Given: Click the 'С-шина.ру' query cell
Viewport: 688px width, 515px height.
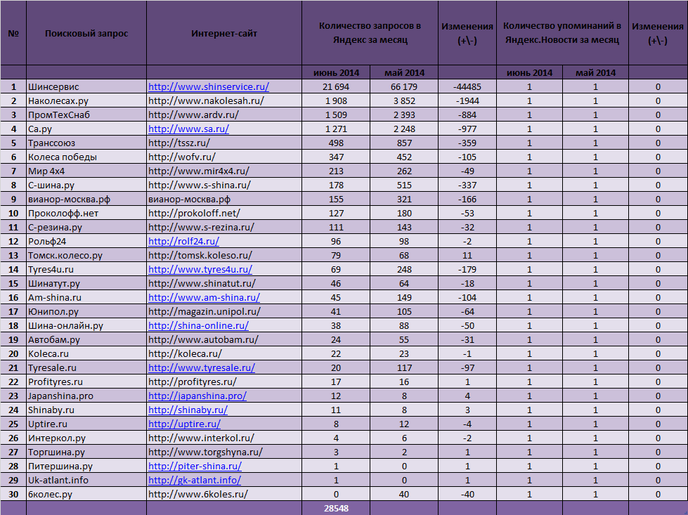Looking at the screenshot, I should point(86,185).
